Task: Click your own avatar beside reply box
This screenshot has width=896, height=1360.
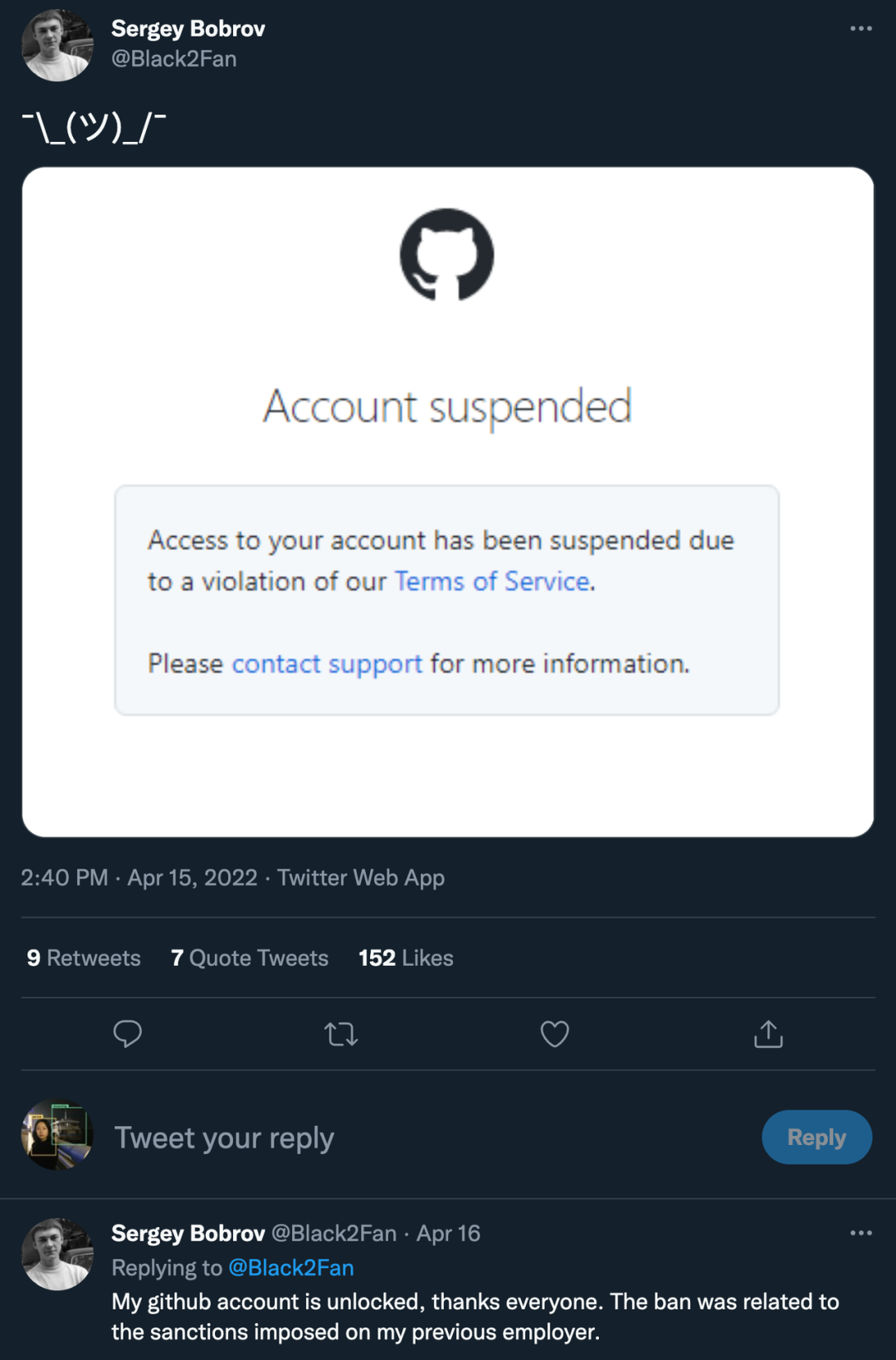Action: (57, 1135)
